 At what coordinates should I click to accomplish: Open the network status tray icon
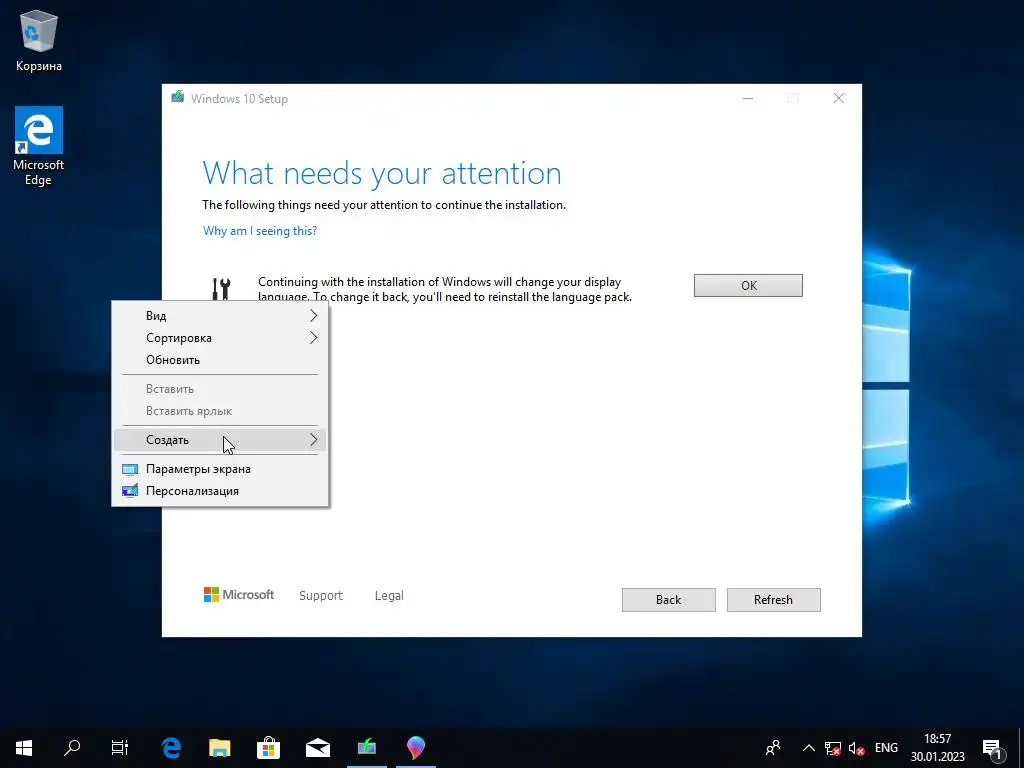tap(833, 748)
